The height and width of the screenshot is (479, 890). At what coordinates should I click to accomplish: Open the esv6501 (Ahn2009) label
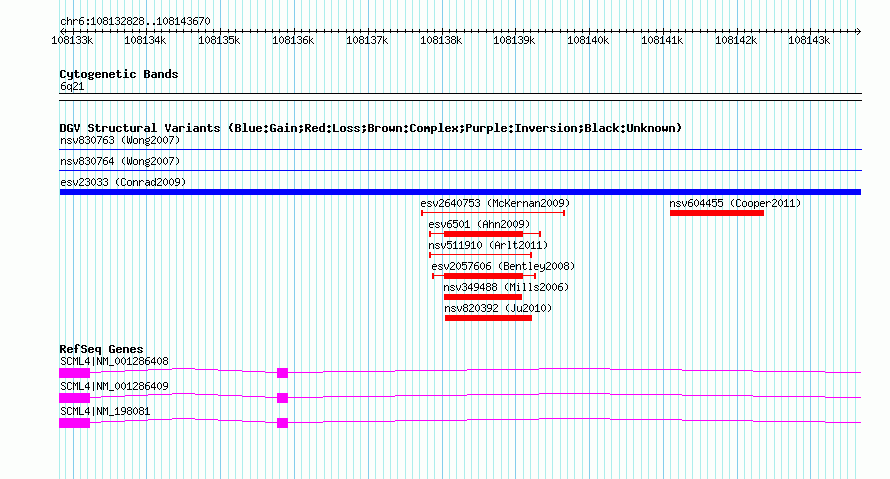pyautogui.click(x=479, y=224)
